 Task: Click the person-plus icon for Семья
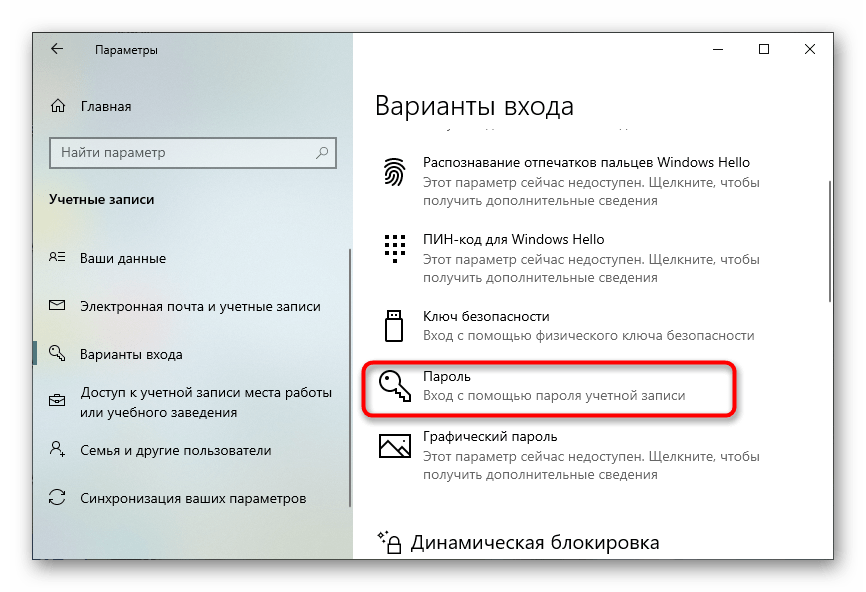[x=57, y=448]
